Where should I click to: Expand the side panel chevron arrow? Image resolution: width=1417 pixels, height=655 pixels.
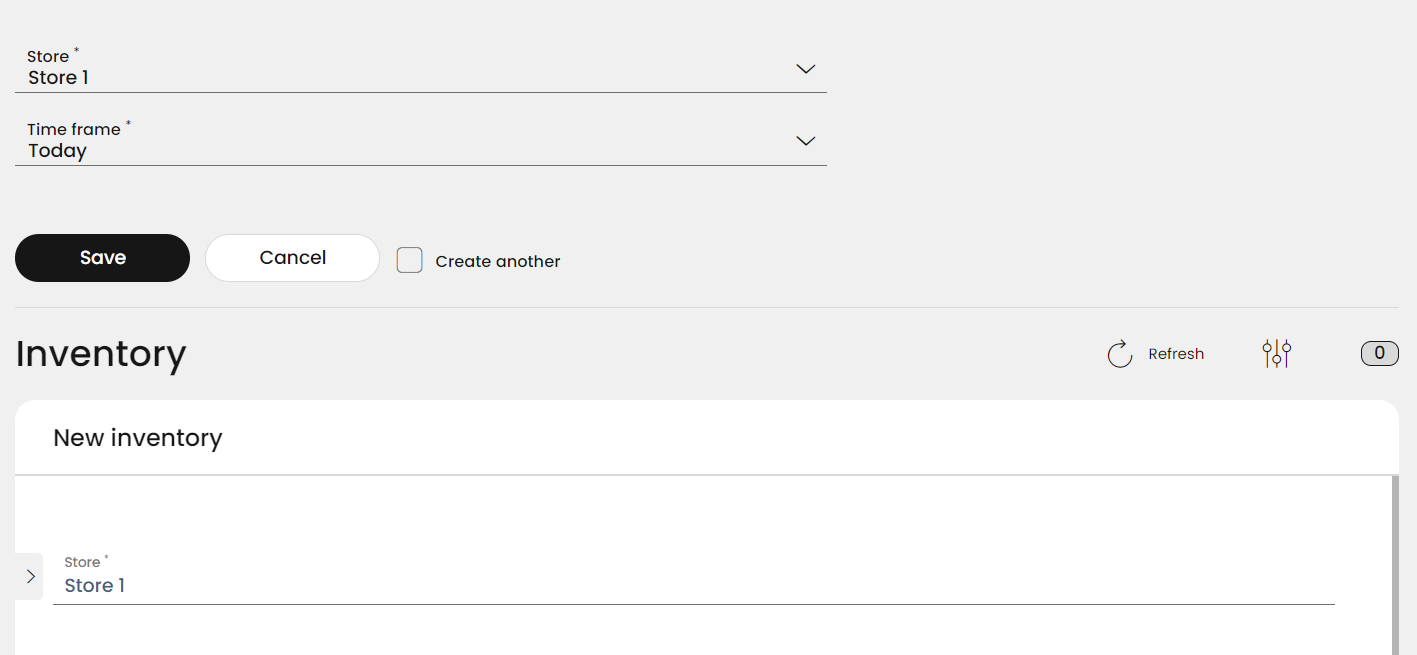click(x=30, y=576)
